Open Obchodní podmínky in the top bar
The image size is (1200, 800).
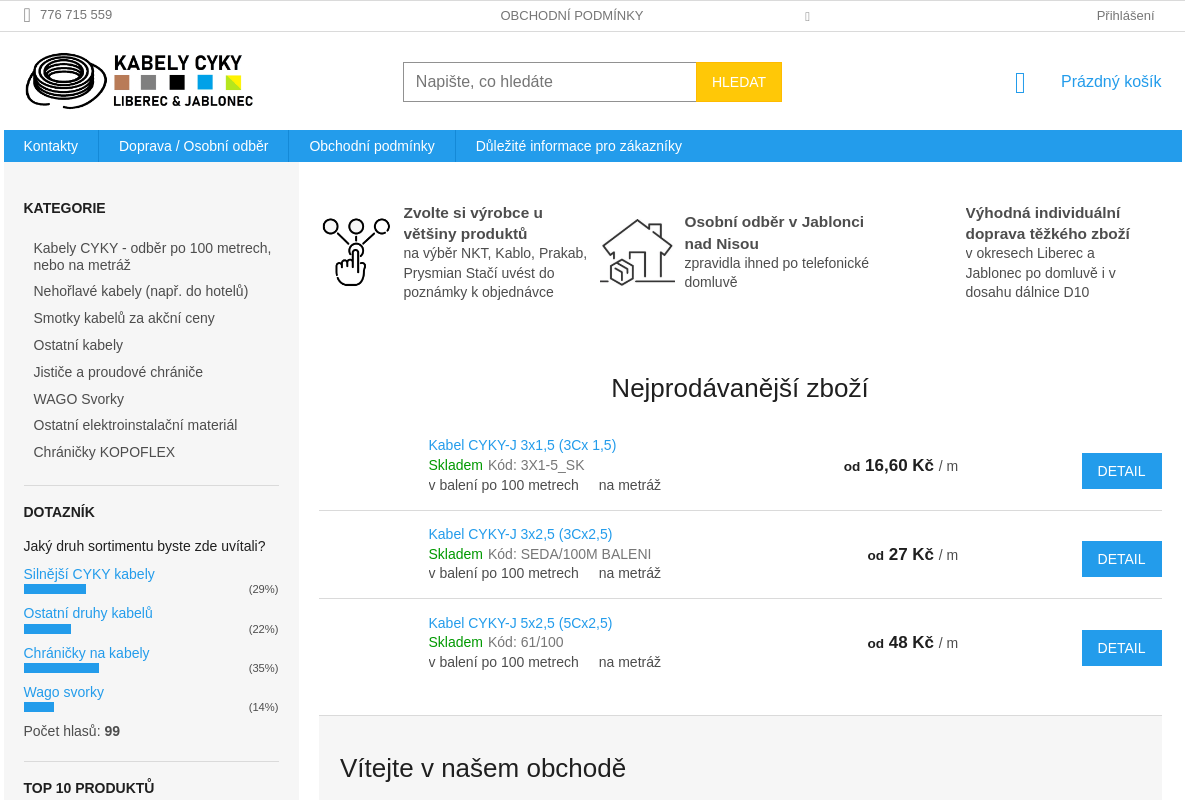click(572, 16)
